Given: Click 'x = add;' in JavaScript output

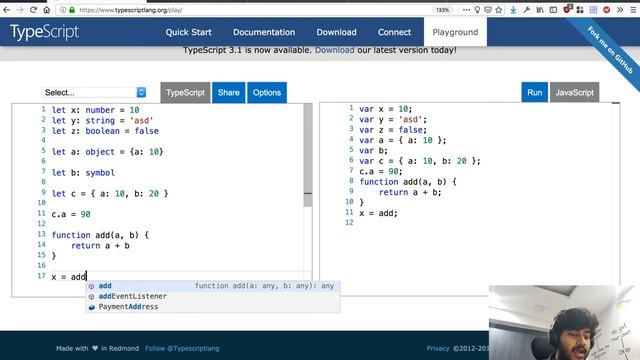Looking at the screenshot, I should pyautogui.click(x=378, y=213).
